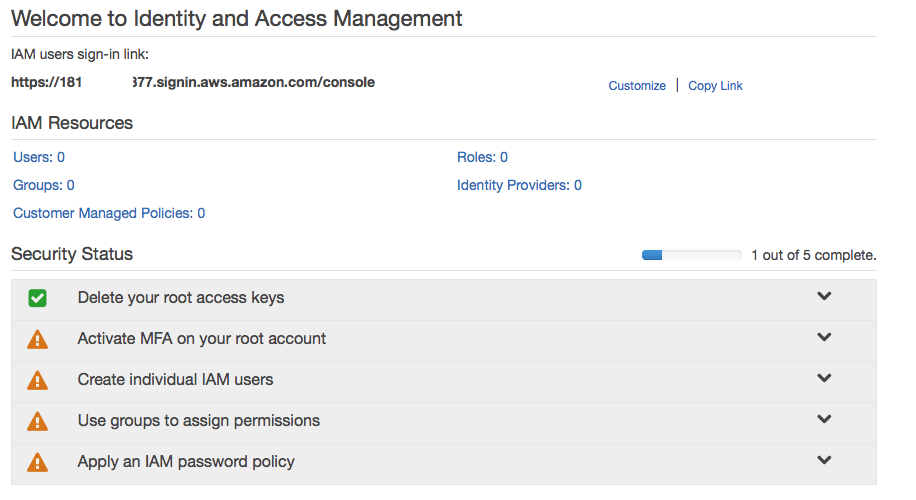Click the warning icon for Use groups to assign permissions
This screenshot has width=916, height=500.
point(37,421)
